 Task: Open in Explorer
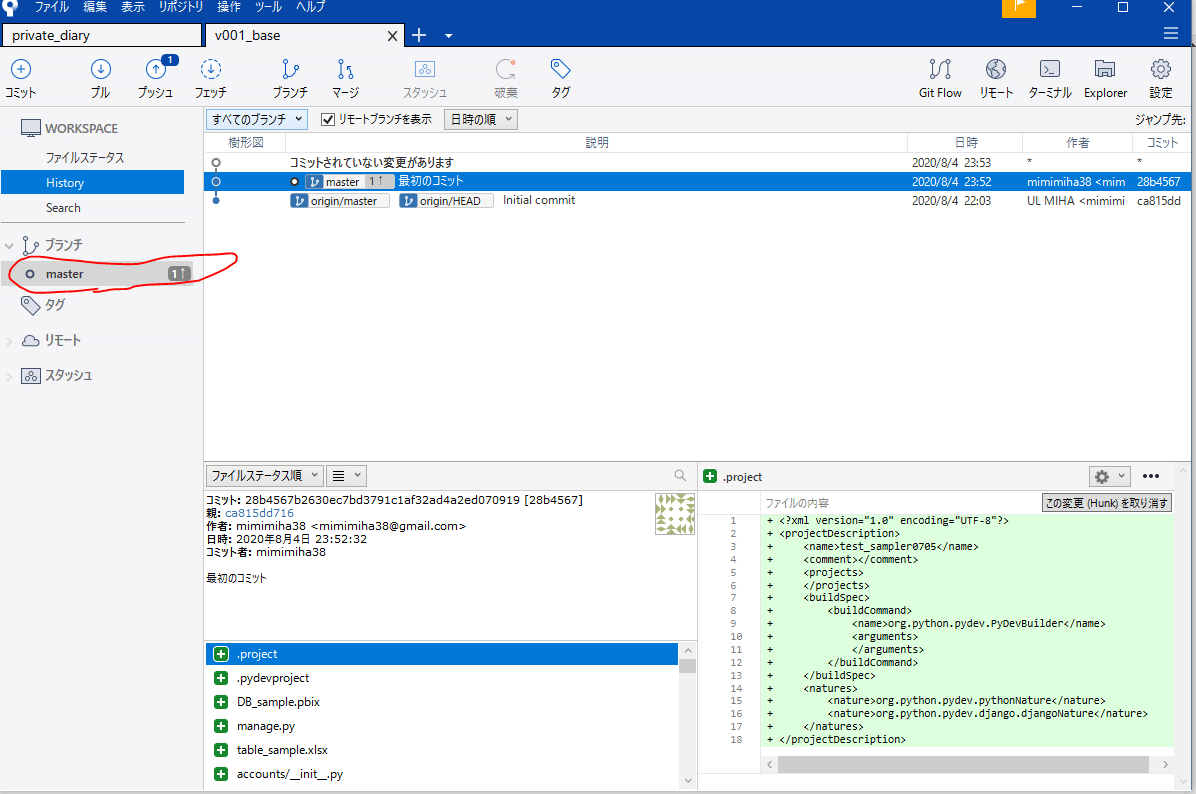click(x=1105, y=78)
